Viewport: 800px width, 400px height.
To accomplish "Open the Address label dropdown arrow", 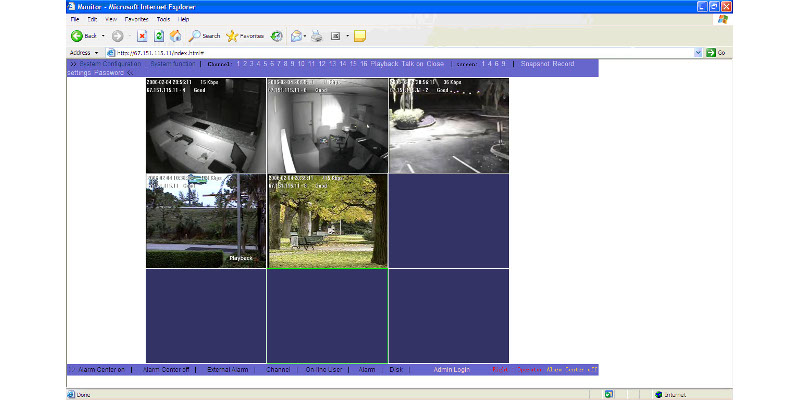I will click(x=96, y=53).
